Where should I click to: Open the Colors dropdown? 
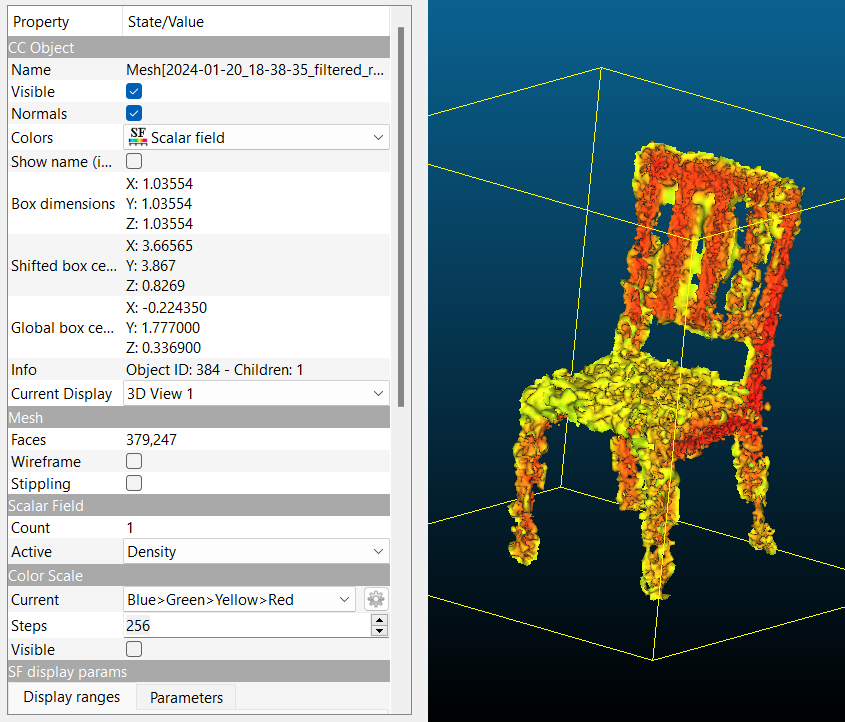pos(257,137)
